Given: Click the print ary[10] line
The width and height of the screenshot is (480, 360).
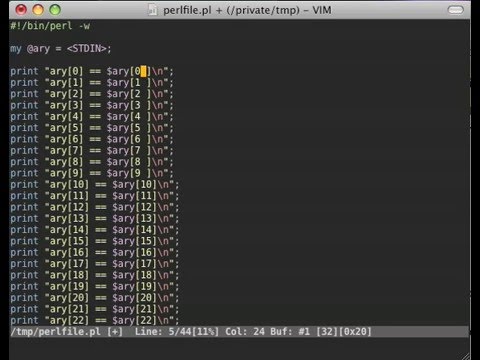Looking at the screenshot, I should [95, 185].
